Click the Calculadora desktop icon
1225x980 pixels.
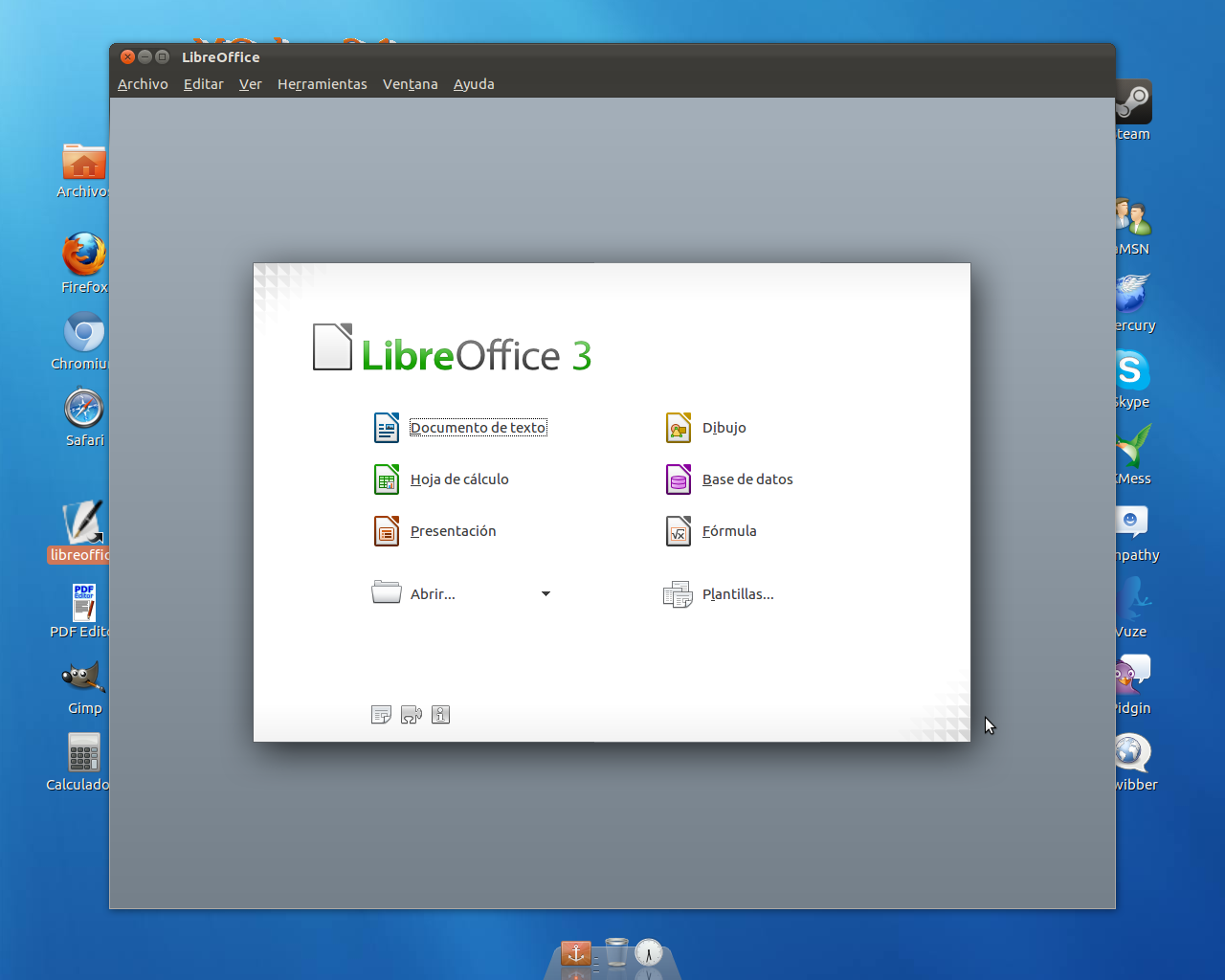(x=84, y=753)
